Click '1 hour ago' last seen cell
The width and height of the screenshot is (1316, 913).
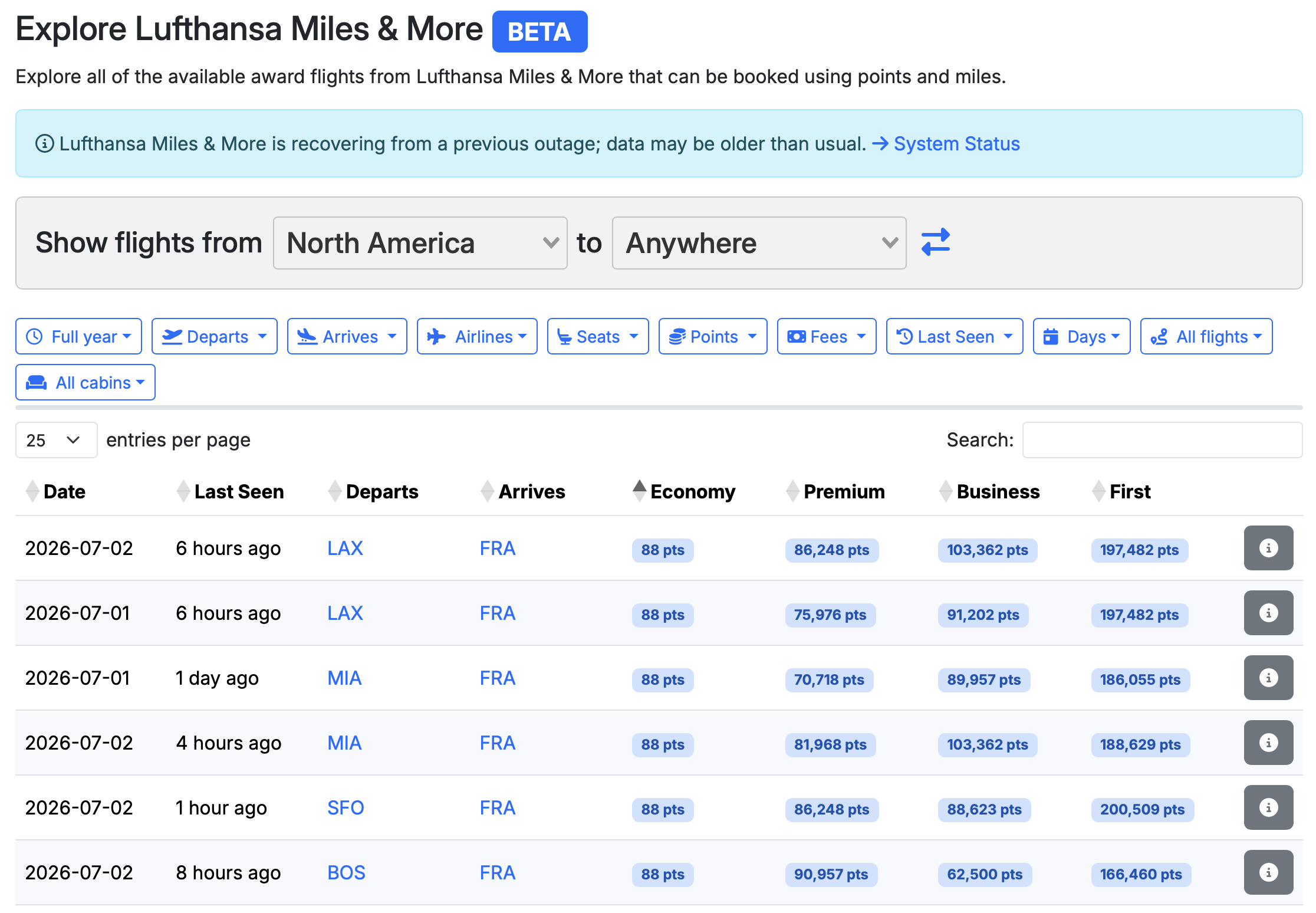(221, 807)
